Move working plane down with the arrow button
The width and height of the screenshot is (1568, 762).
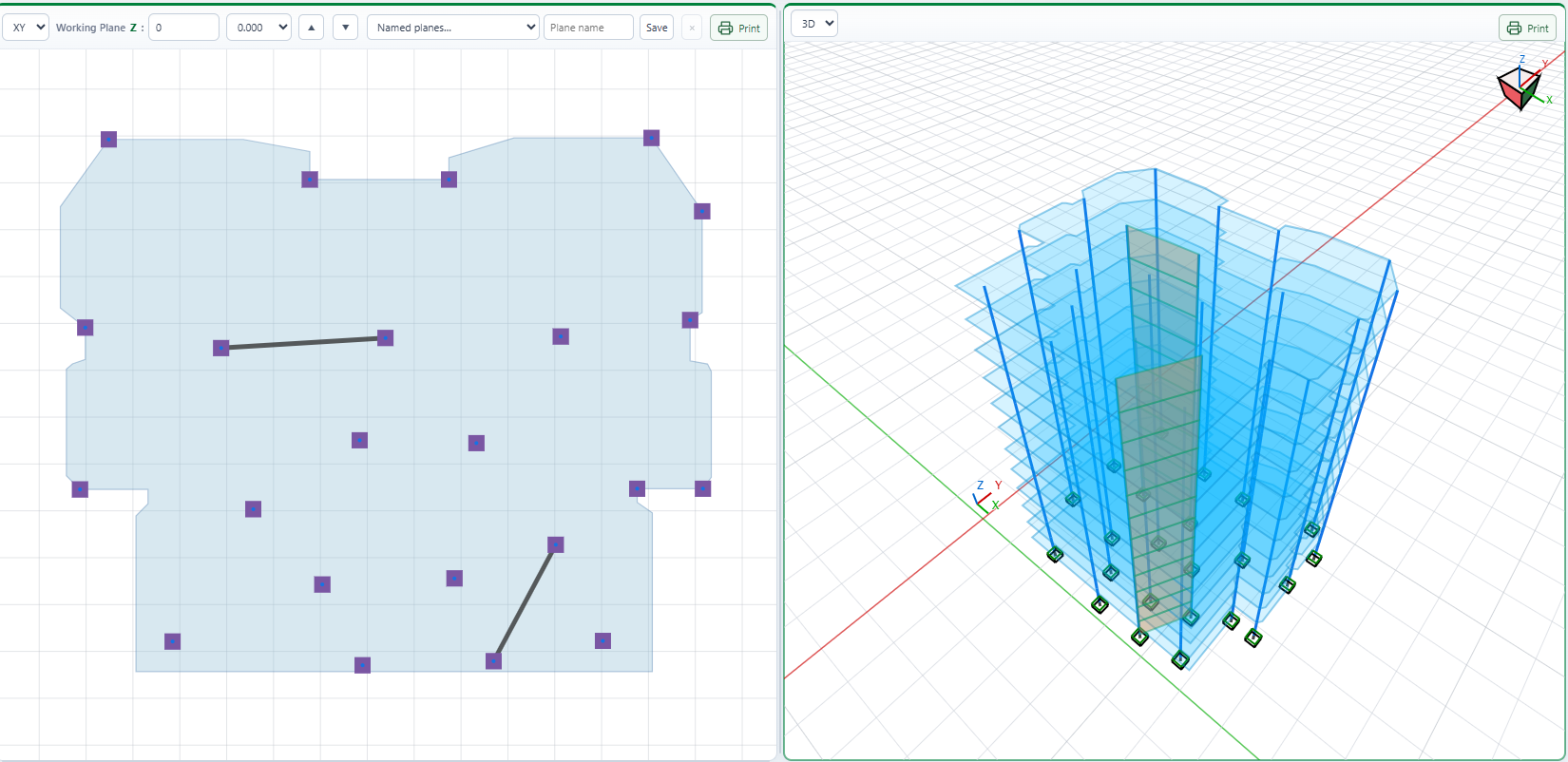click(345, 28)
